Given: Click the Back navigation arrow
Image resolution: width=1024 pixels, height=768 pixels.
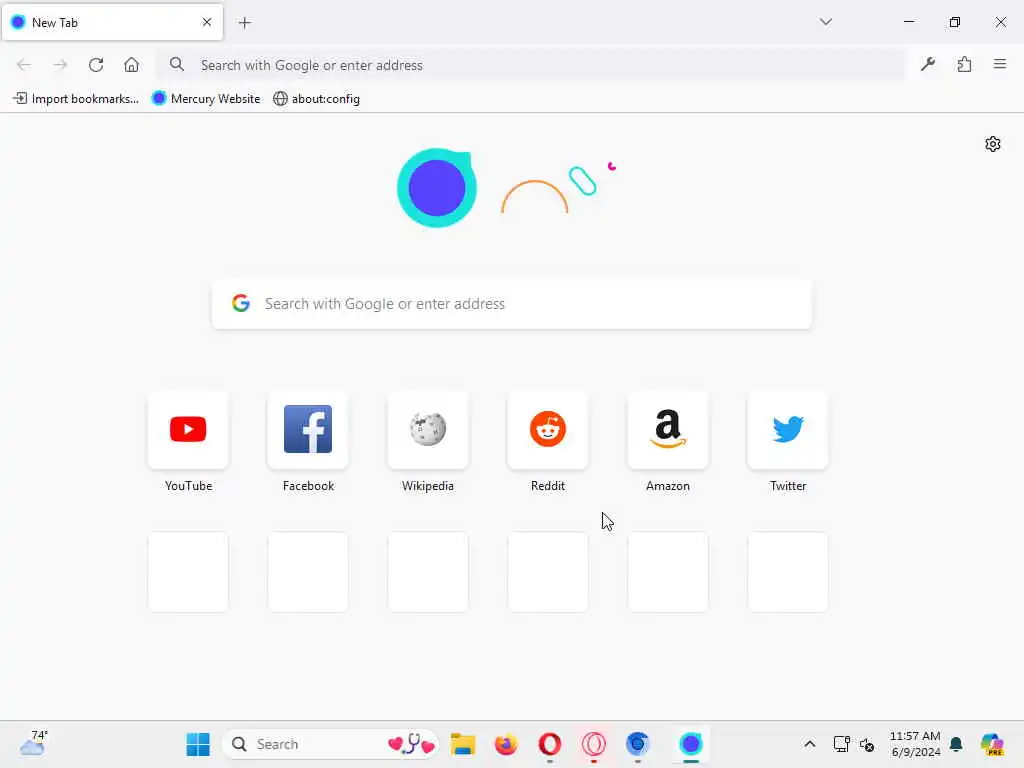Looking at the screenshot, I should (x=24, y=65).
